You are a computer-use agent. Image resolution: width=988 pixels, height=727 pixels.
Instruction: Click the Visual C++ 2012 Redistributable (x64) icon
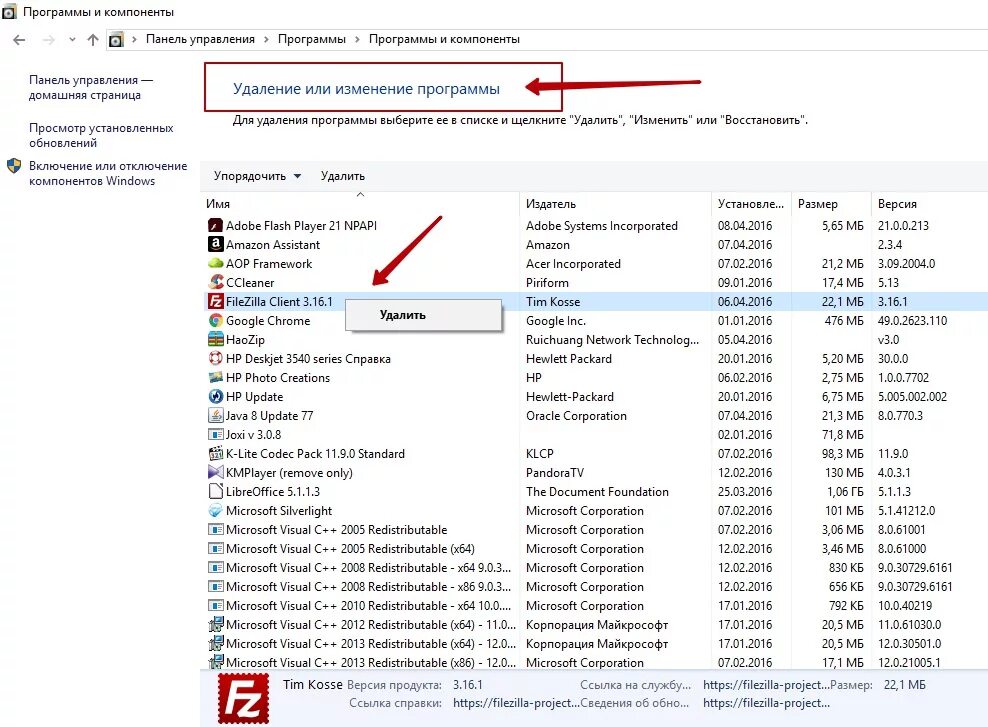click(x=215, y=624)
